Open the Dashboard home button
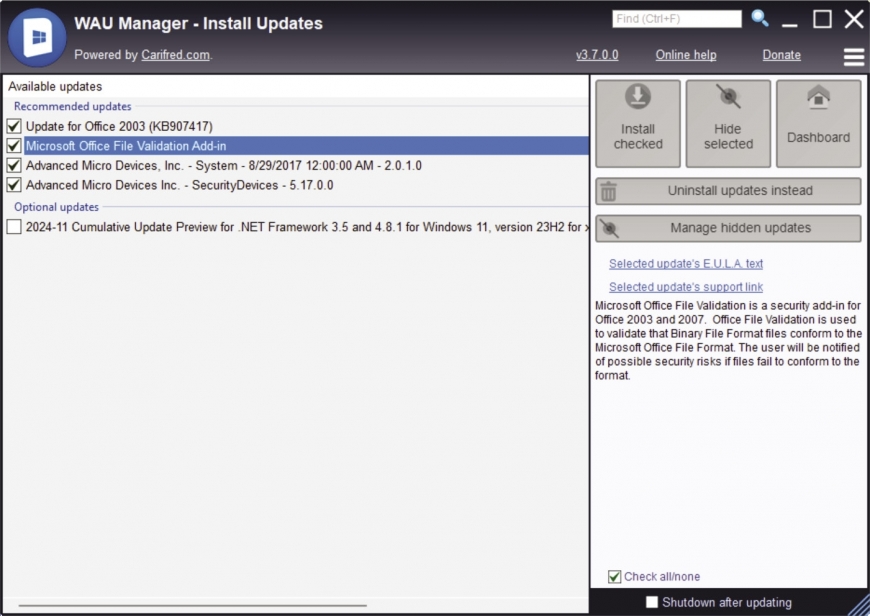Viewport: 870px width, 616px height. point(818,124)
